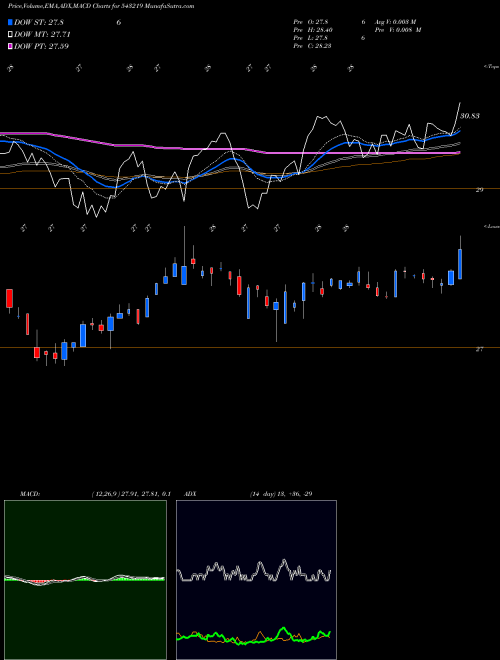
Task: Click the 29 axis level label
Action: pyautogui.click(x=479, y=190)
